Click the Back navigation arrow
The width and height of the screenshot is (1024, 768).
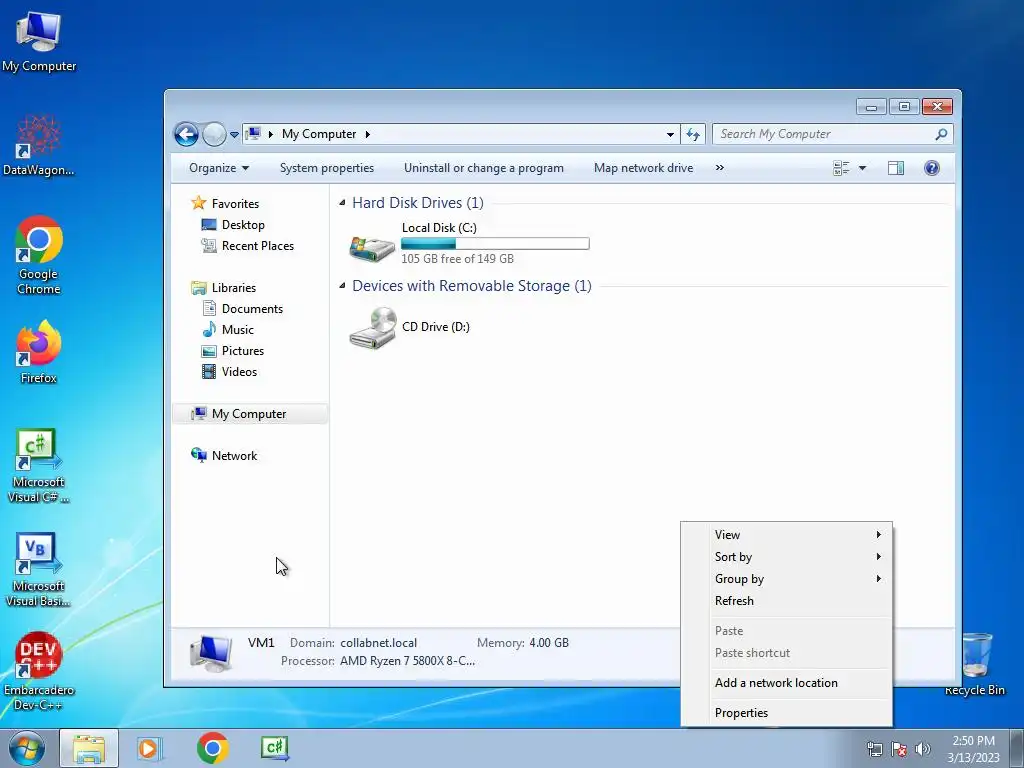click(186, 135)
